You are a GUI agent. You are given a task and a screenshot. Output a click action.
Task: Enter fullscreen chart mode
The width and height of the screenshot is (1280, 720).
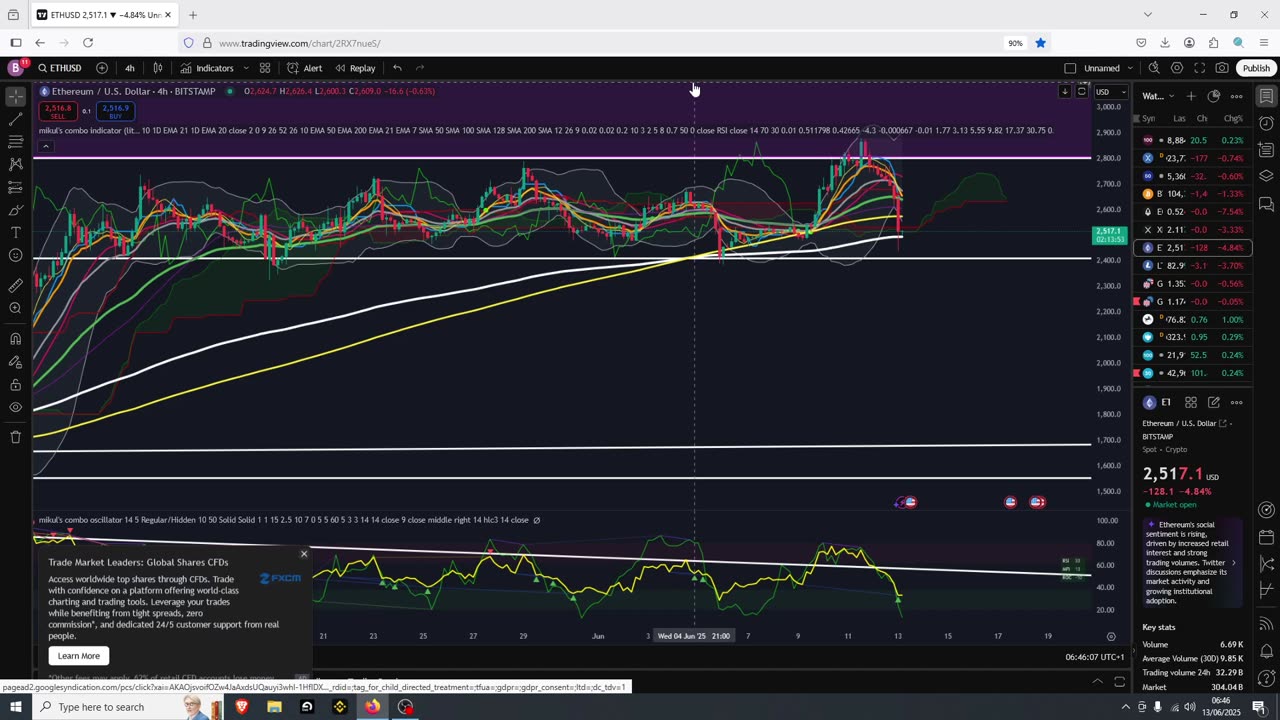[1199, 68]
